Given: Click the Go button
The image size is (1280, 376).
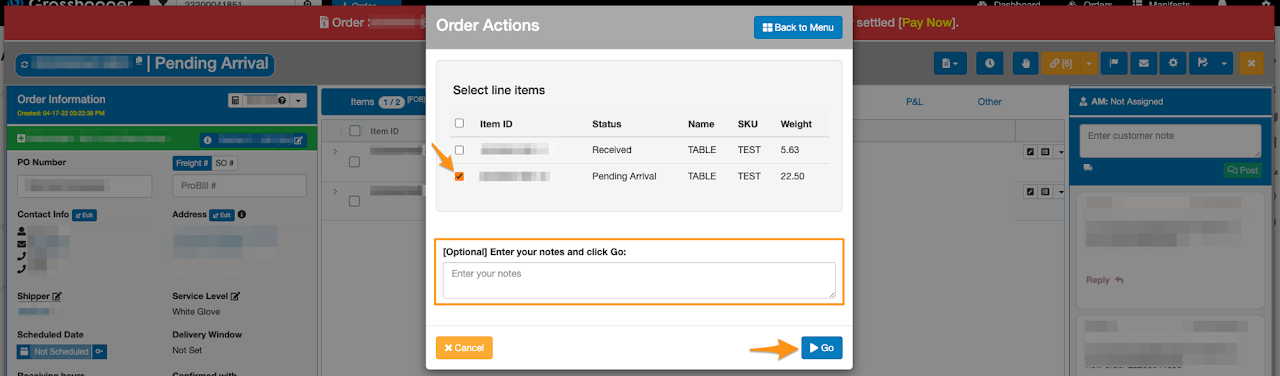Looking at the screenshot, I should pos(821,348).
